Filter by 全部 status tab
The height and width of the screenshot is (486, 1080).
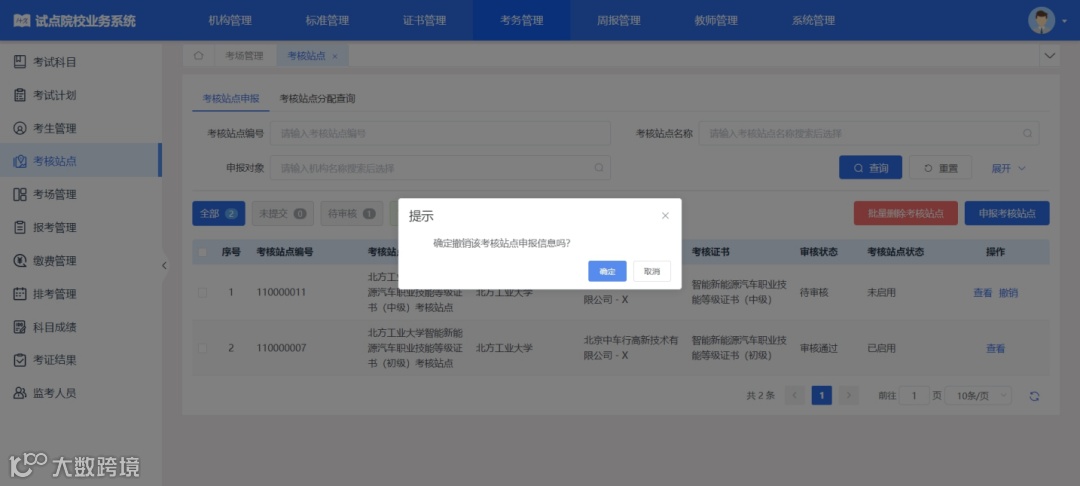coord(218,213)
